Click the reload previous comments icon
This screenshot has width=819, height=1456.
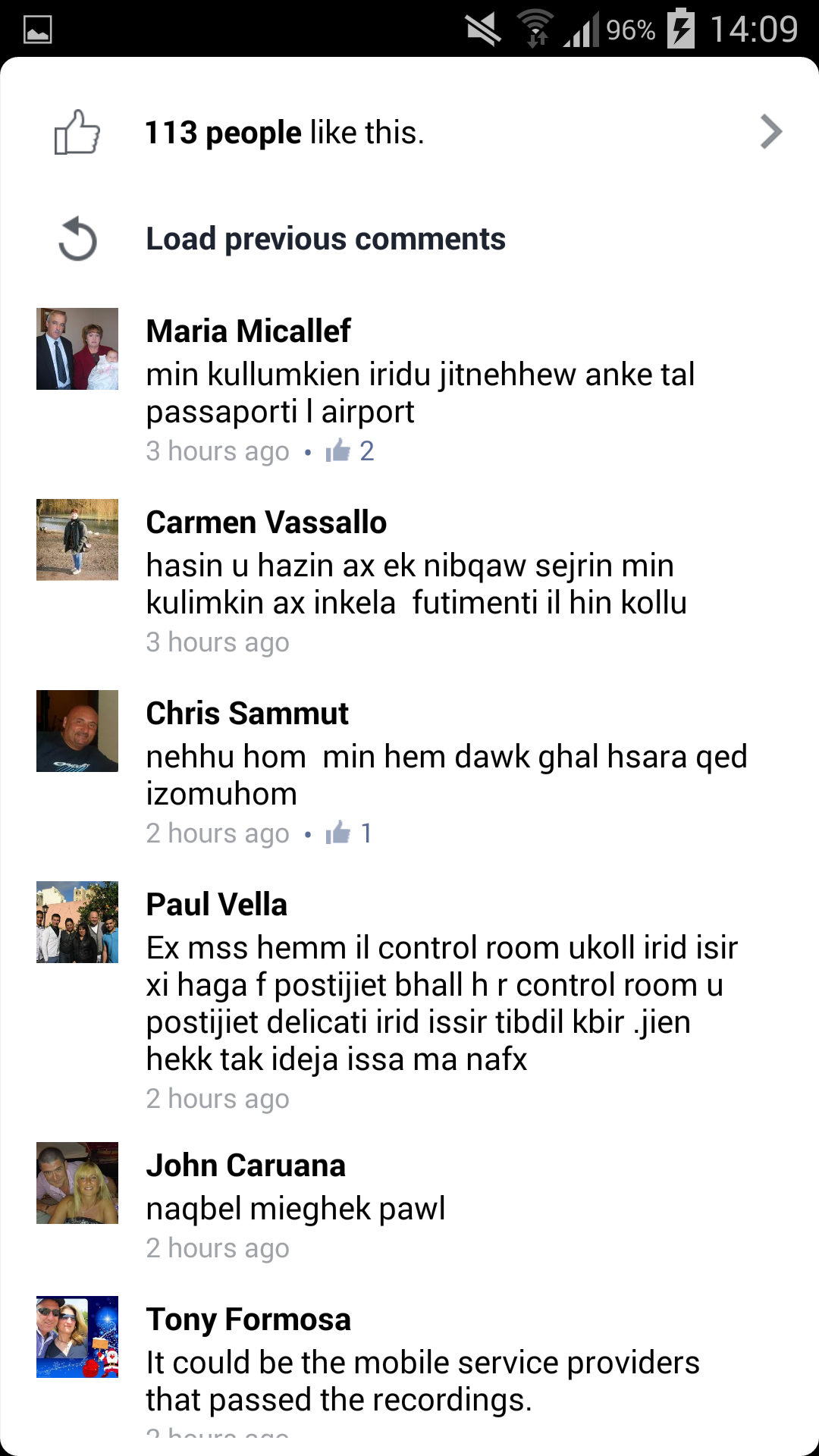[x=77, y=239]
